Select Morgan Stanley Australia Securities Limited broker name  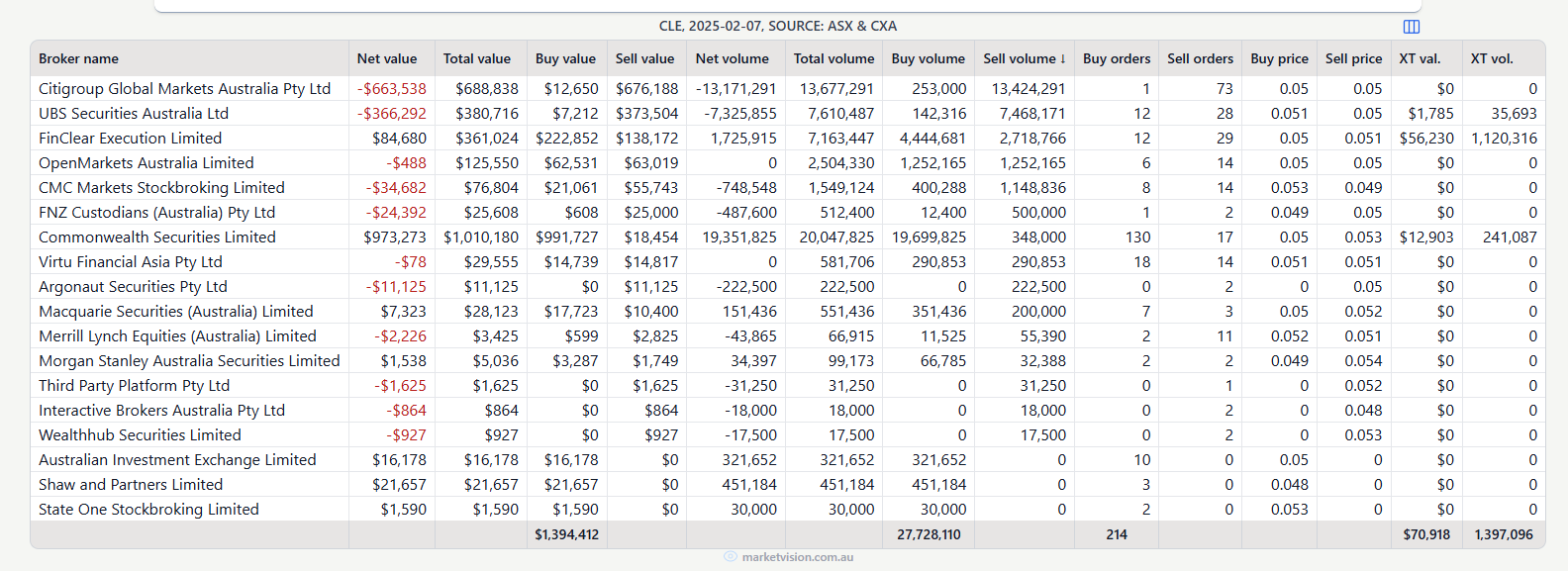coord(189,361)
